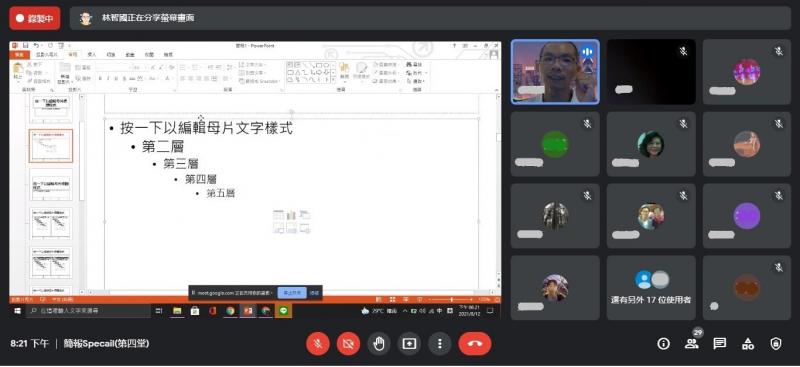
Task: Open the 選取 select dropdown
Action: 416,81
